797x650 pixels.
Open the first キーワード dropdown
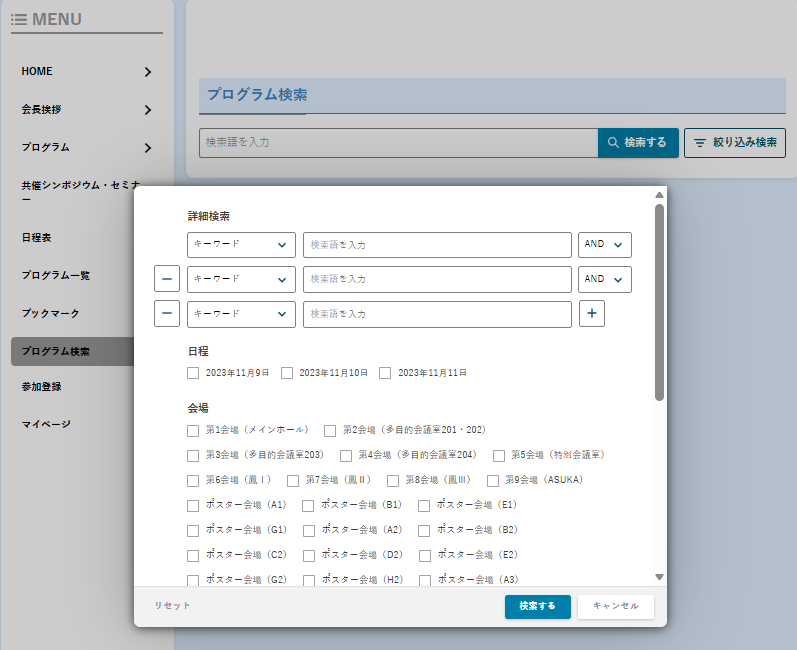click(x=241, y=245)
